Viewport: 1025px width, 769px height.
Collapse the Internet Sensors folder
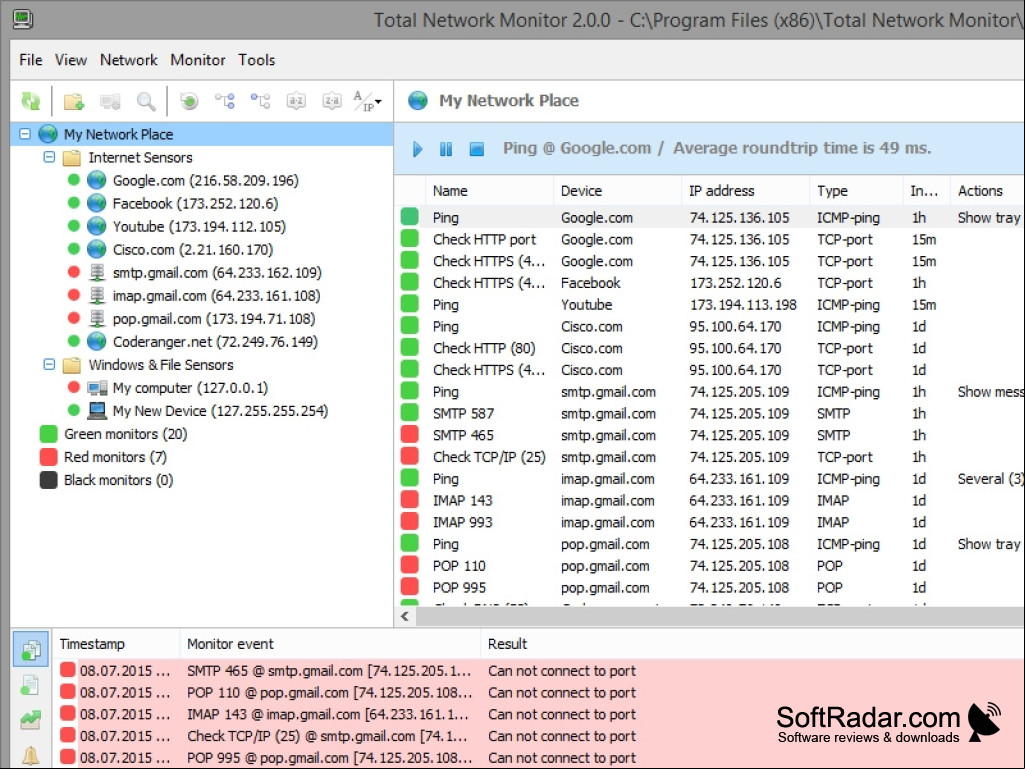tap(49, 157)
